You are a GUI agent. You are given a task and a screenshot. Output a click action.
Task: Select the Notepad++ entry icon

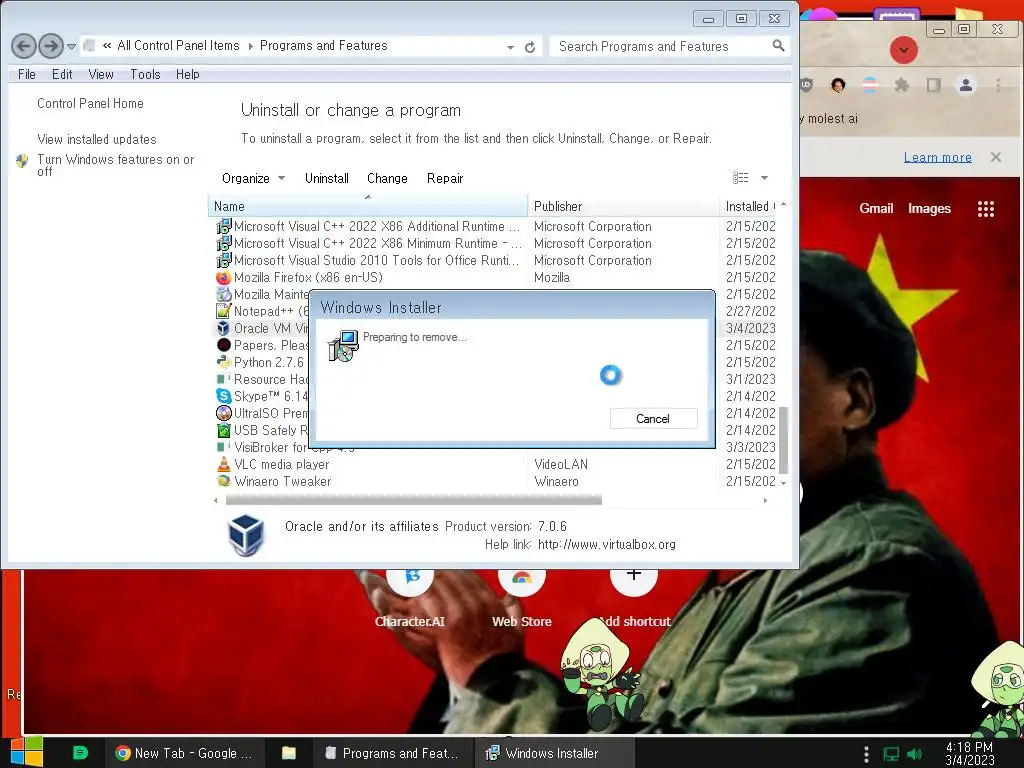click(x=223, y=312)
